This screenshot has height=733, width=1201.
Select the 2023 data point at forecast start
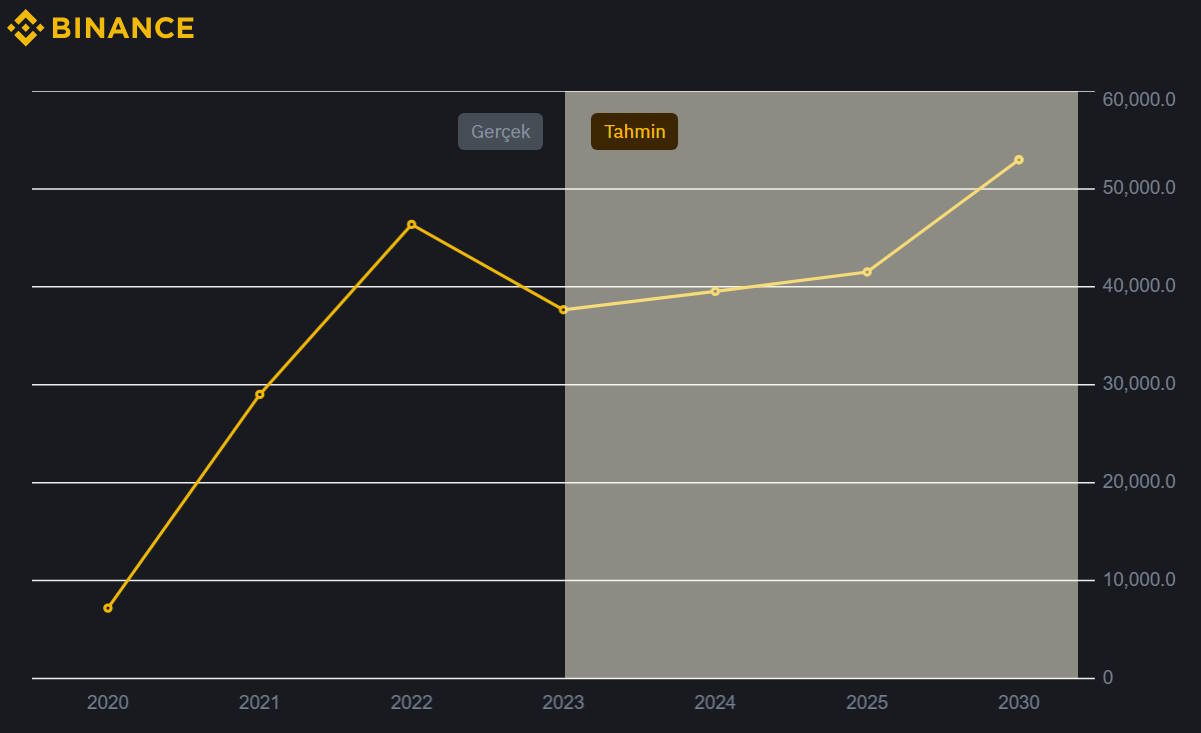(x=563, y=310)
